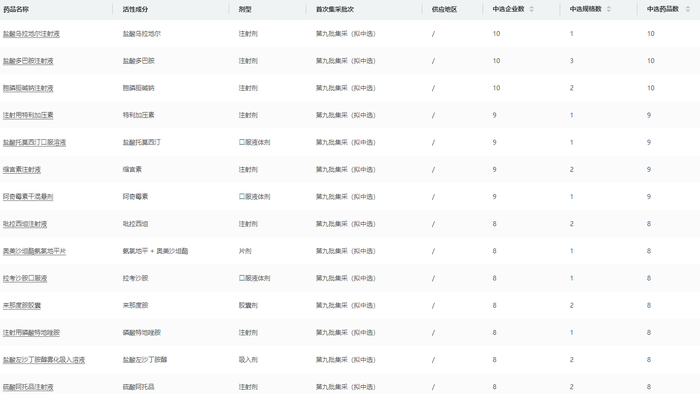Click 口服液体剂 in 拉考沙胺口服液 row
This screenshot has width=700, height=394.
click(254, 278)
